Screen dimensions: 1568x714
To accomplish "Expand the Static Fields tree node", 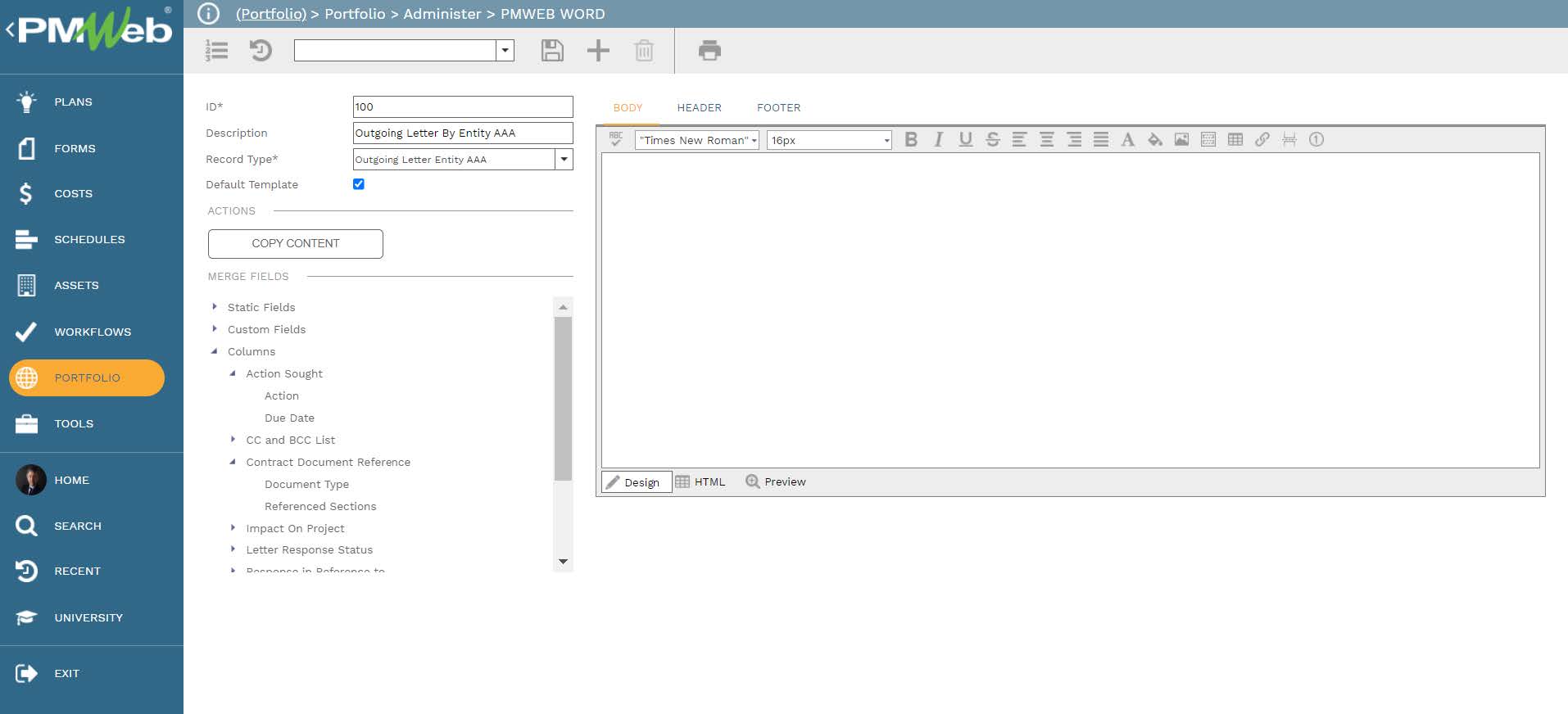I will click(x=215, y=307).
